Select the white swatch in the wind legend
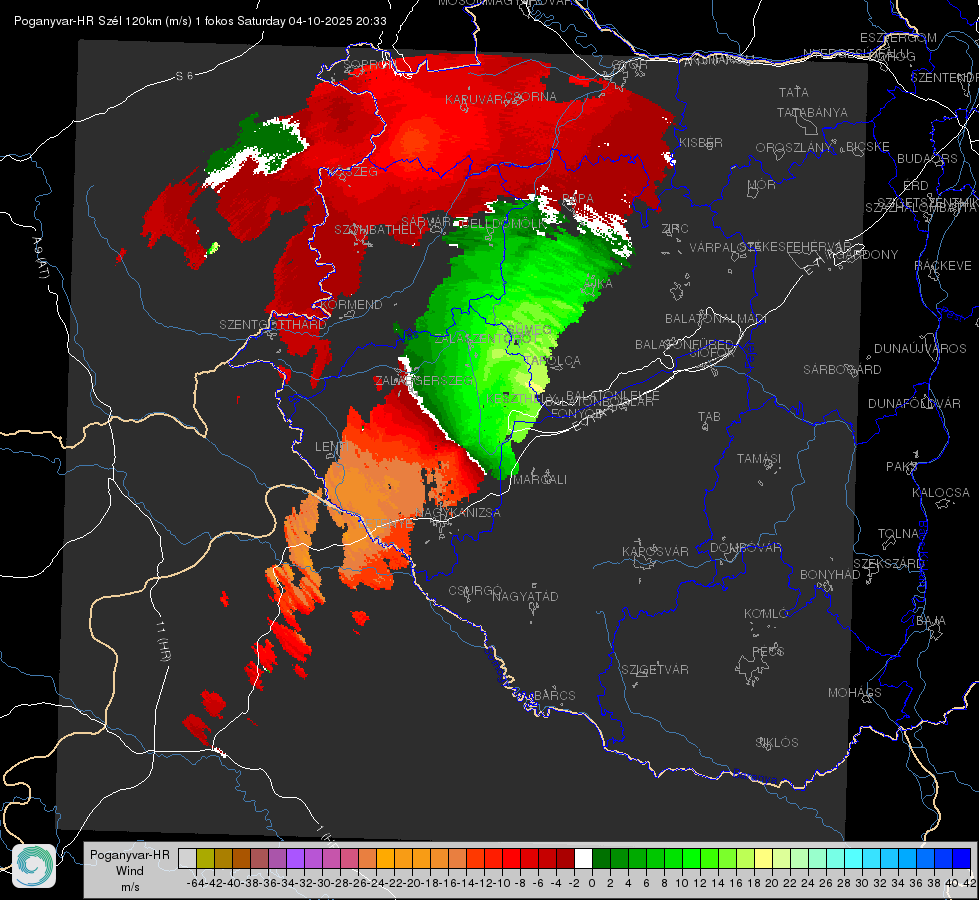 pyautogui.click(x=583, y=858)
